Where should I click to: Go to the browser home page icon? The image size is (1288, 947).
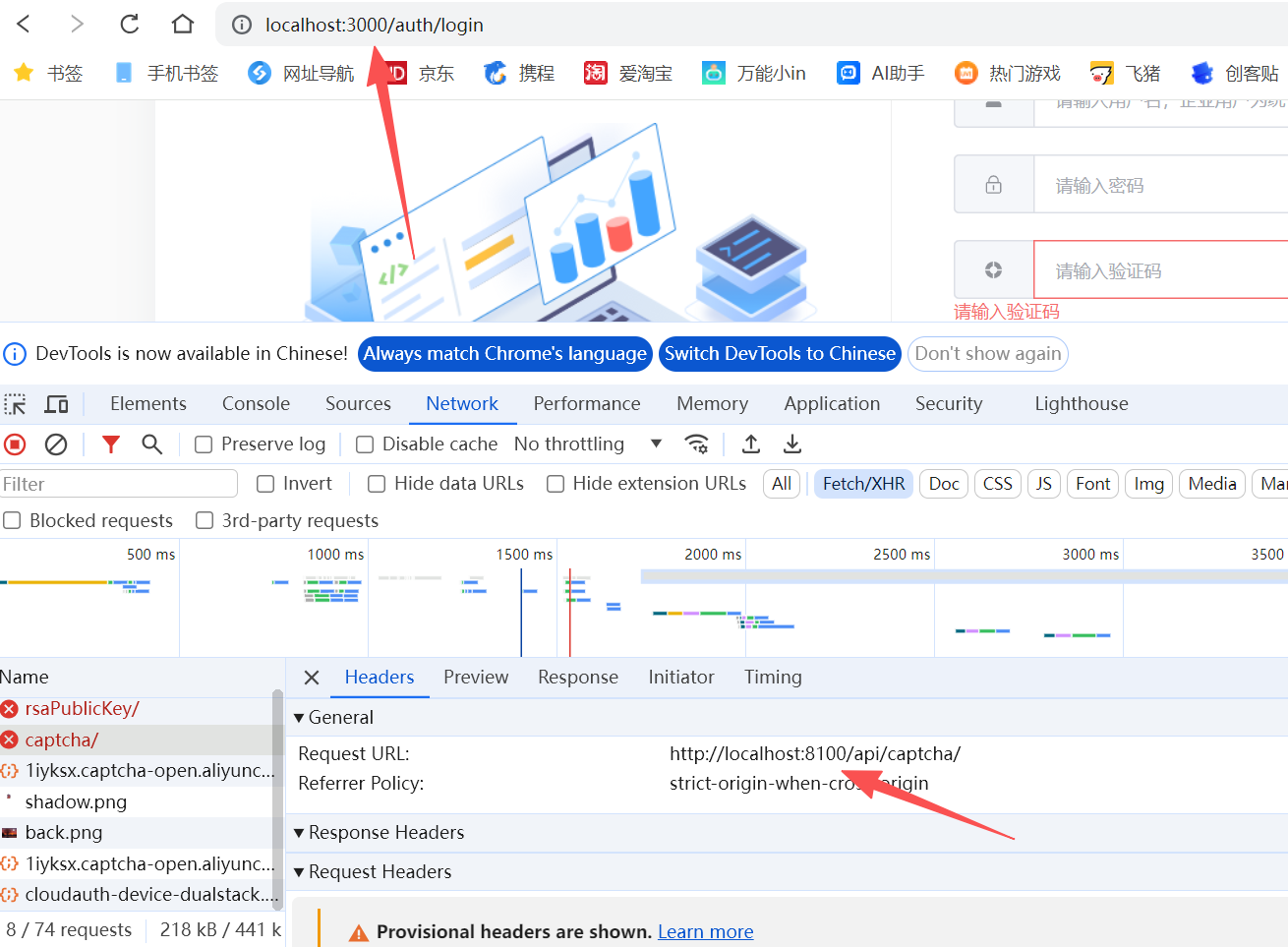[182, 24]
